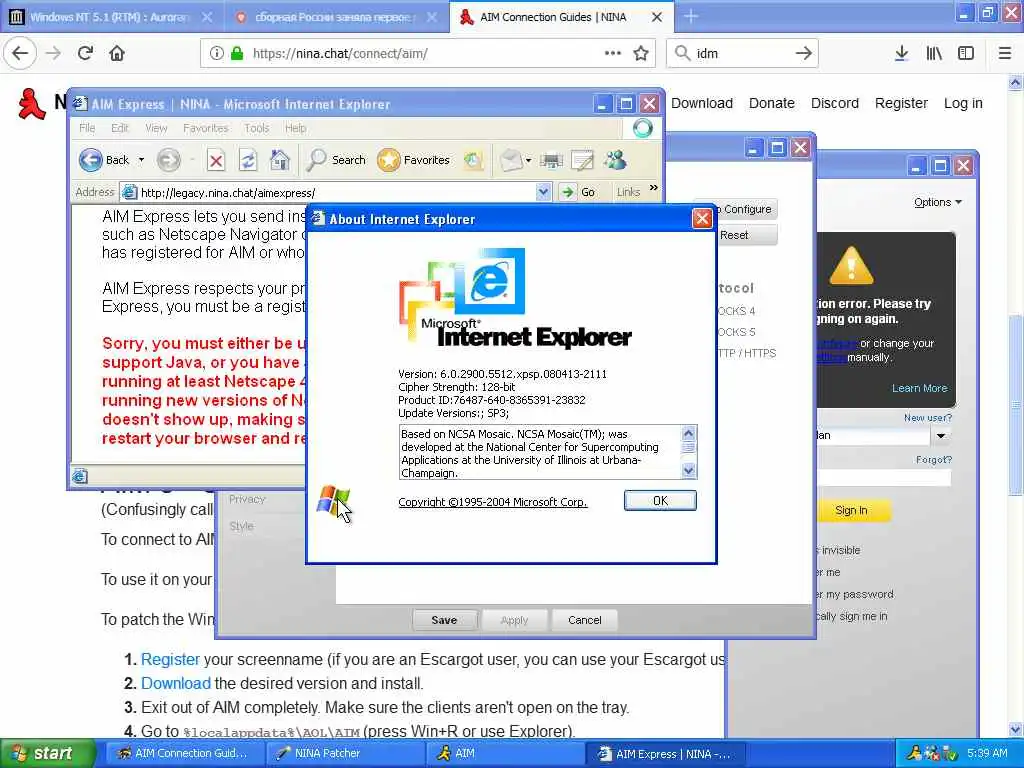Screen dimensions: 1024x768
Task: Click the IE Search magnifier button
Action: coord(336,160)
